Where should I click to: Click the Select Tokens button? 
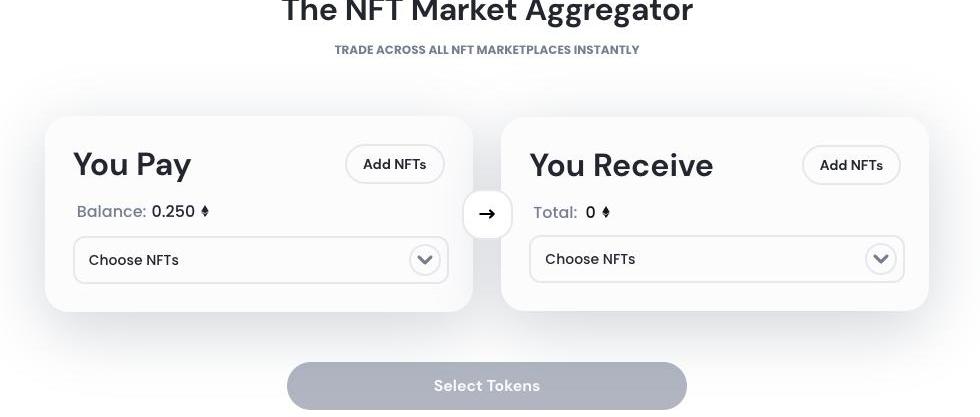(487, 386)
